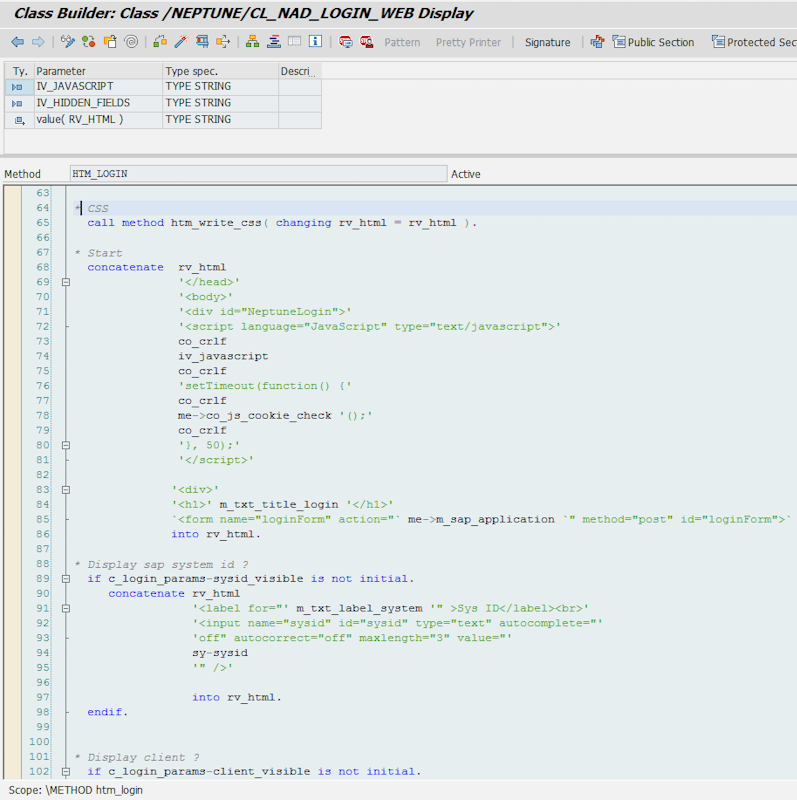Collapse the code block at line 91

point(66,608)
